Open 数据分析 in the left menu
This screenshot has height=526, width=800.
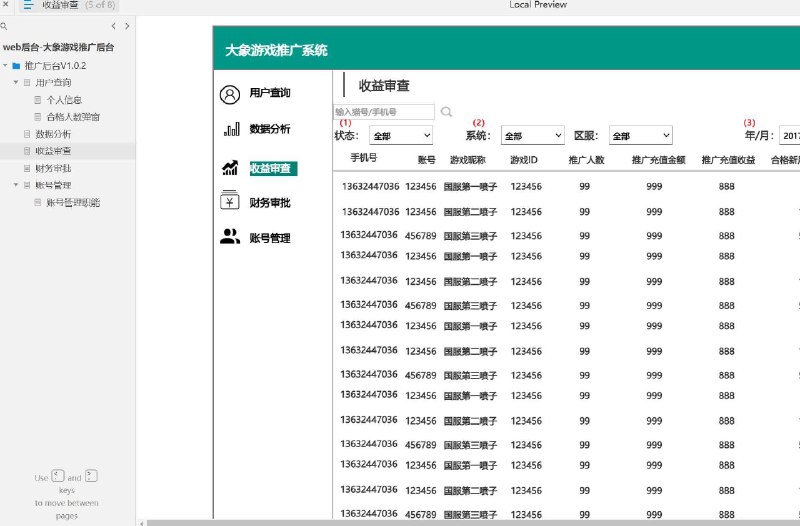pos(270,129)
